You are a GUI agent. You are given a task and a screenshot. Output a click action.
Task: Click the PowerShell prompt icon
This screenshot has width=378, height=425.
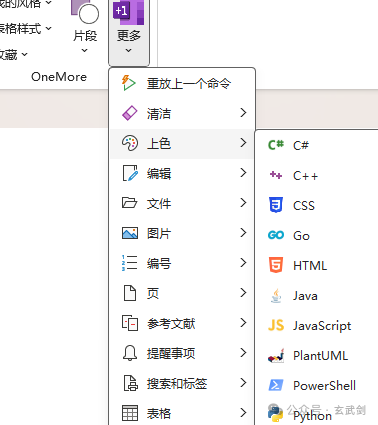click(276, 385)
